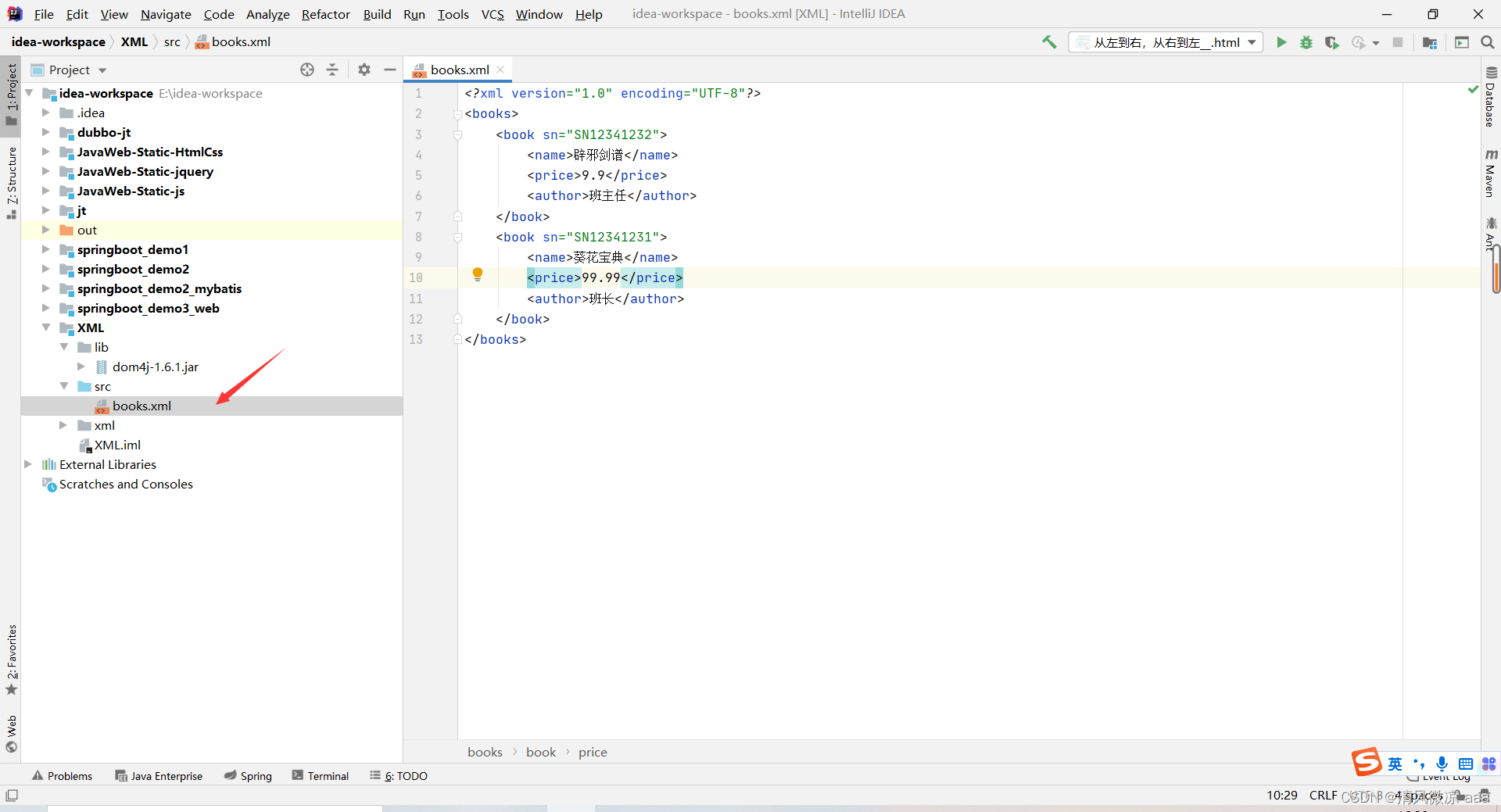
Task: Open the Spring tool window
Action: point(248,776)
